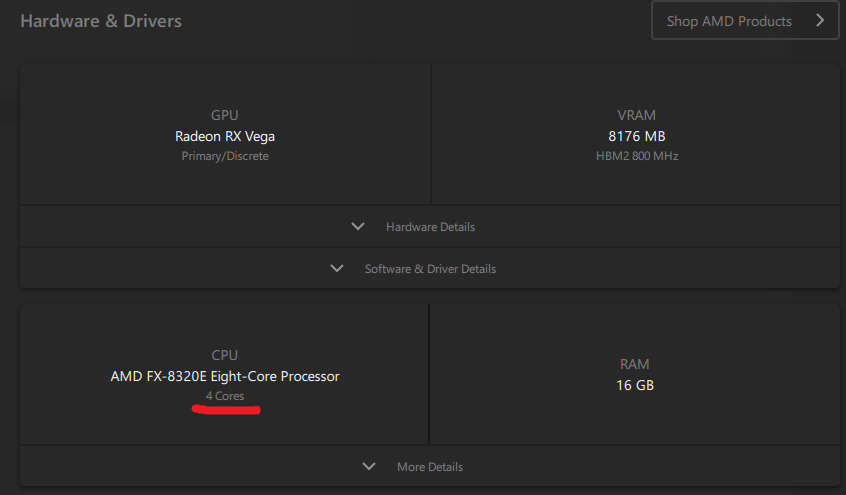This screenshot has width=846, height=495.
Task: Click the GPU label in the first tile
Action: pyautogui.click(x=225, y=116)
